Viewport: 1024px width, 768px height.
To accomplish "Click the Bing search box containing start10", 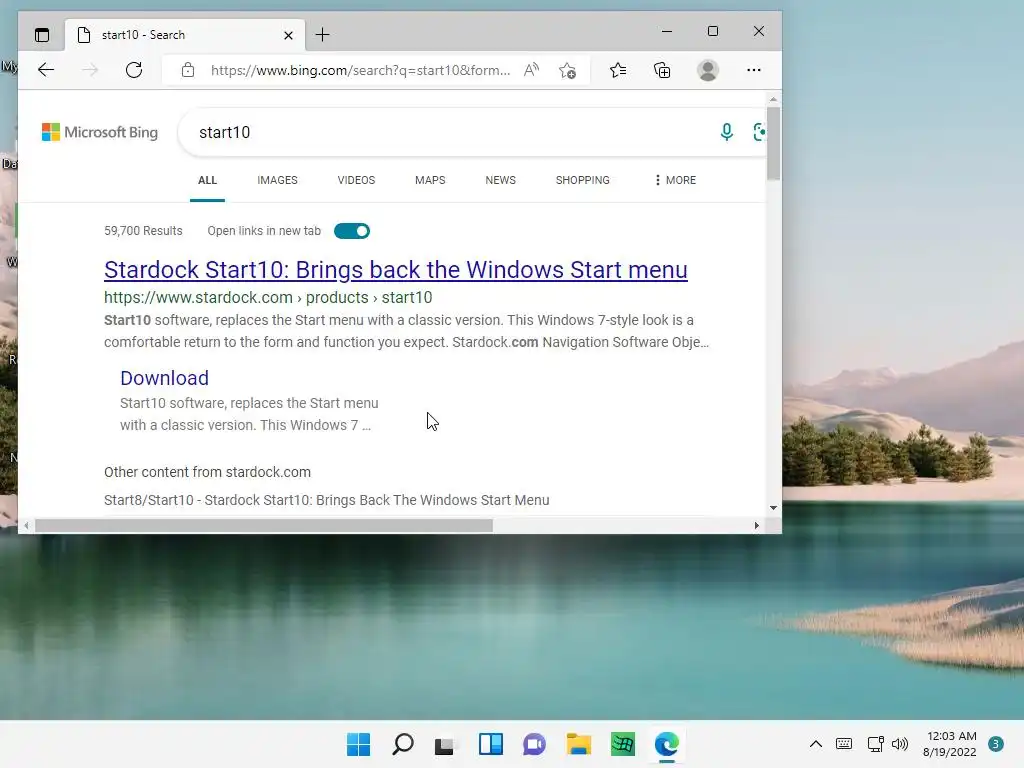I will [451, 133].
